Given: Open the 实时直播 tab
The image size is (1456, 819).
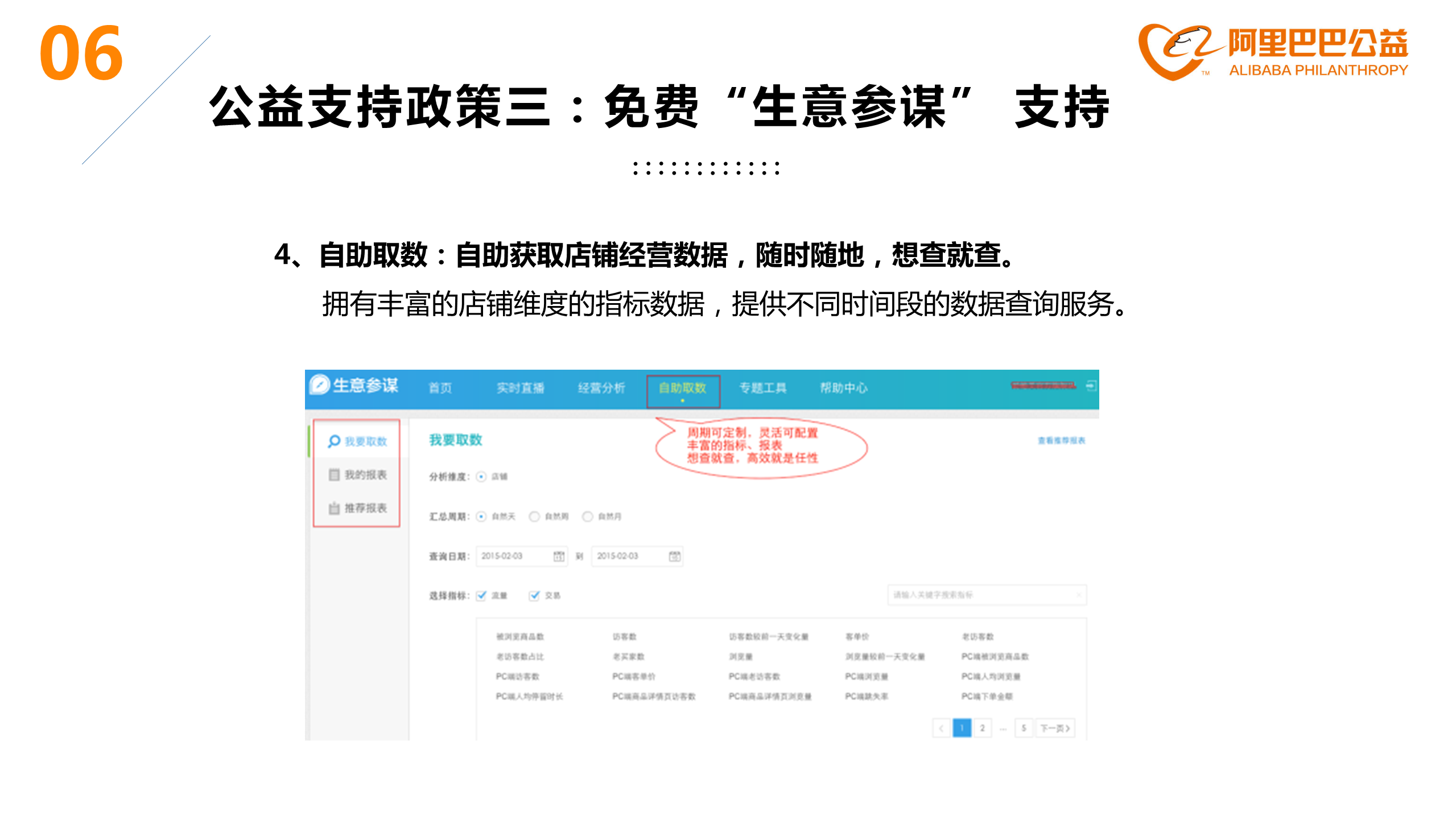Looking at the screenshot, I should tap(520, 388).
